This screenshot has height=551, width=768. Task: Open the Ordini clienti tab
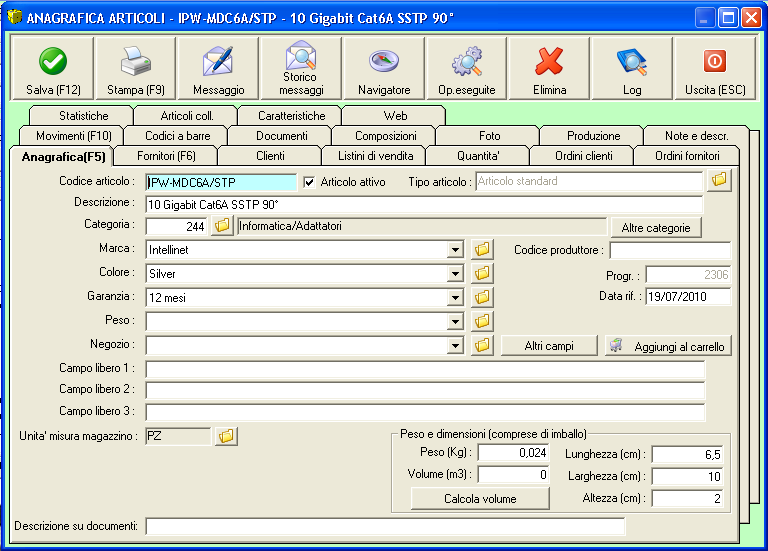pos(582,156)
